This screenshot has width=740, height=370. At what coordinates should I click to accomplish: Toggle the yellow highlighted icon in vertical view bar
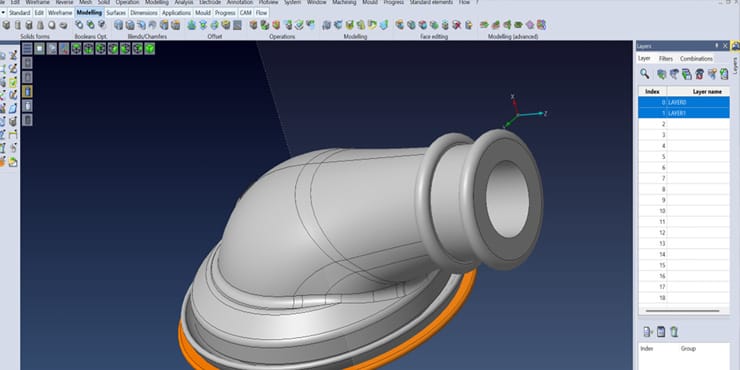pyautogui.click(x=27, y=91)
